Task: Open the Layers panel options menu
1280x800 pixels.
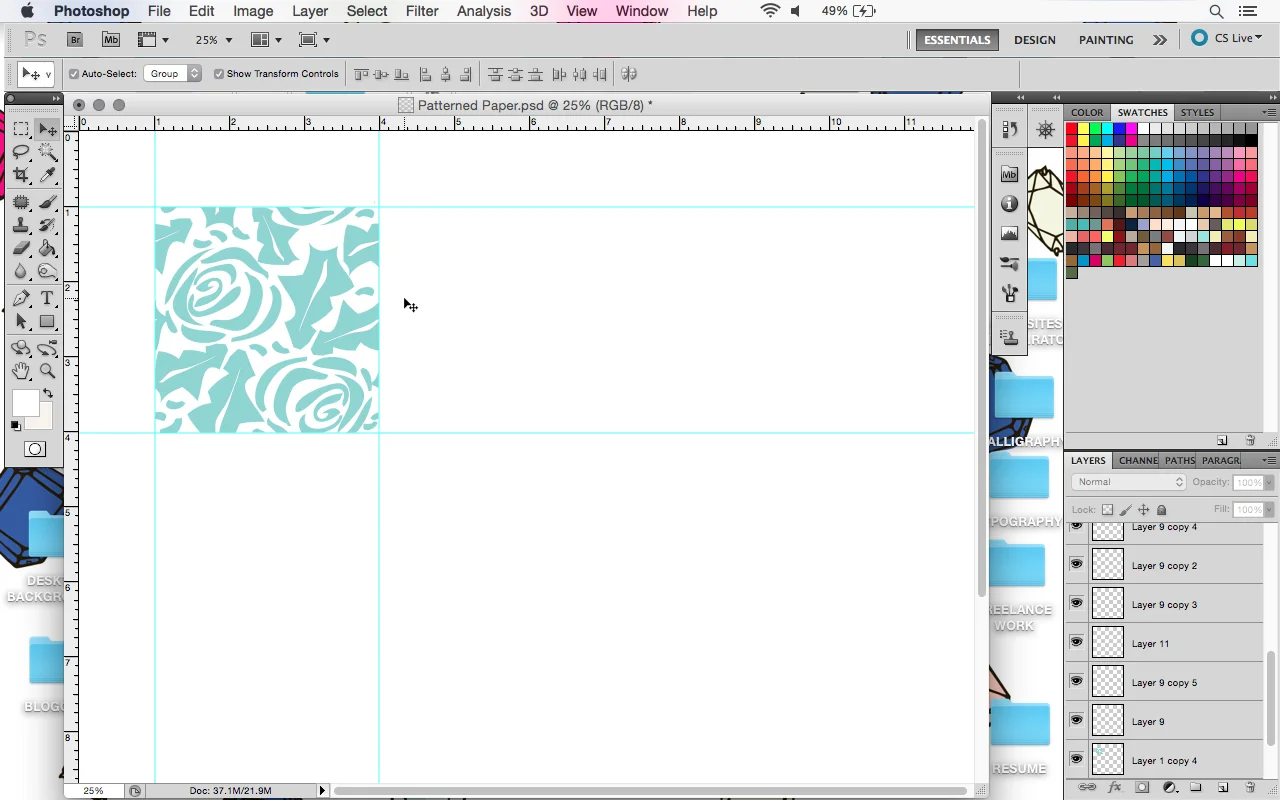Action: [1270, 460]
